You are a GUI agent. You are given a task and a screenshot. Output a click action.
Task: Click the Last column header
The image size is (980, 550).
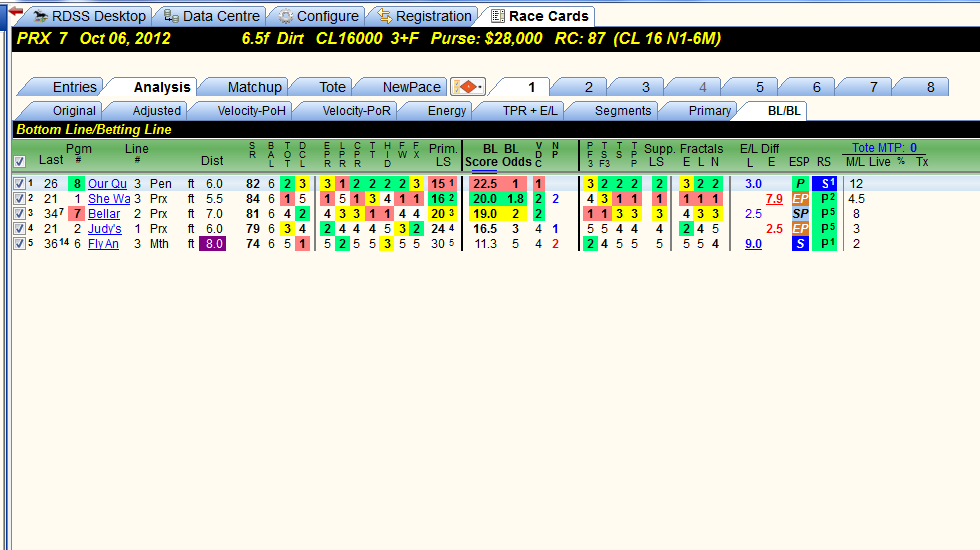pyautogui.click(x=51, y=160)
